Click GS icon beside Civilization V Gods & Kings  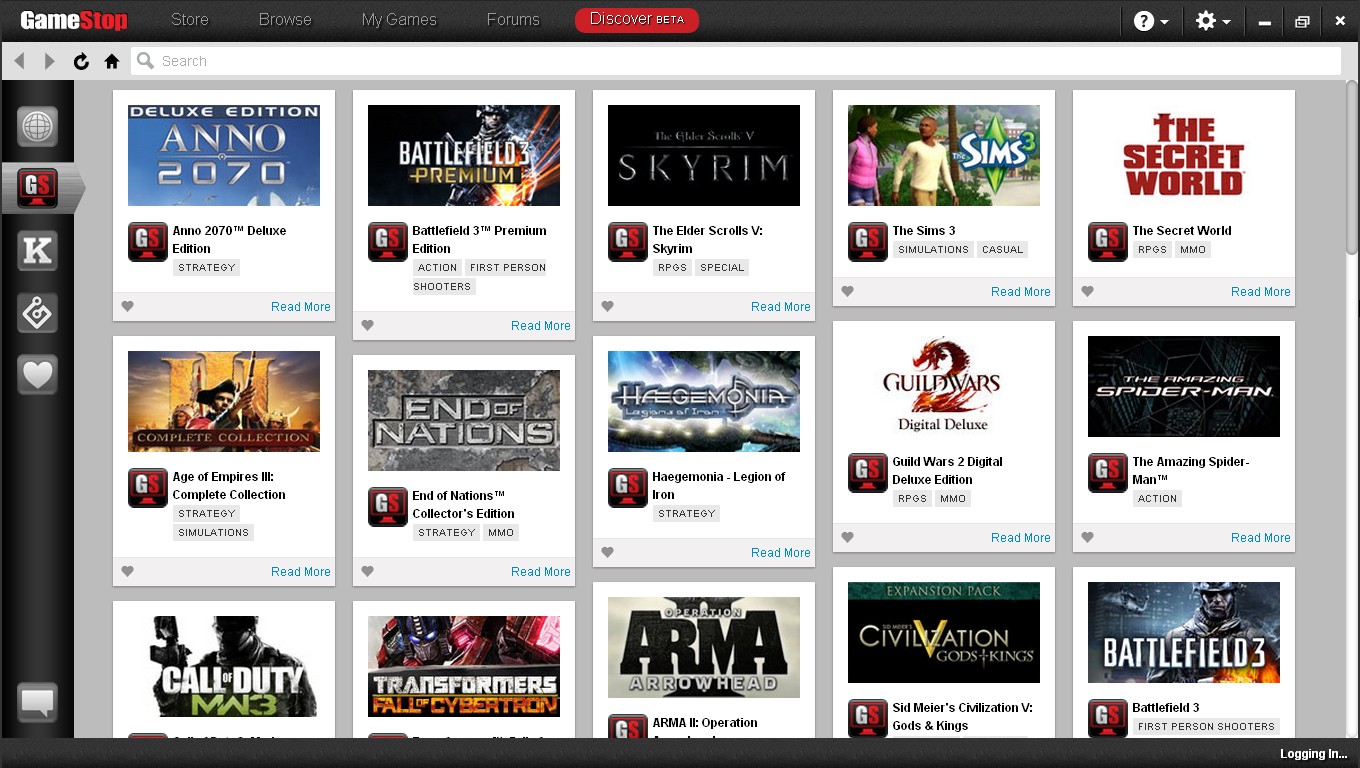(868, 719)
